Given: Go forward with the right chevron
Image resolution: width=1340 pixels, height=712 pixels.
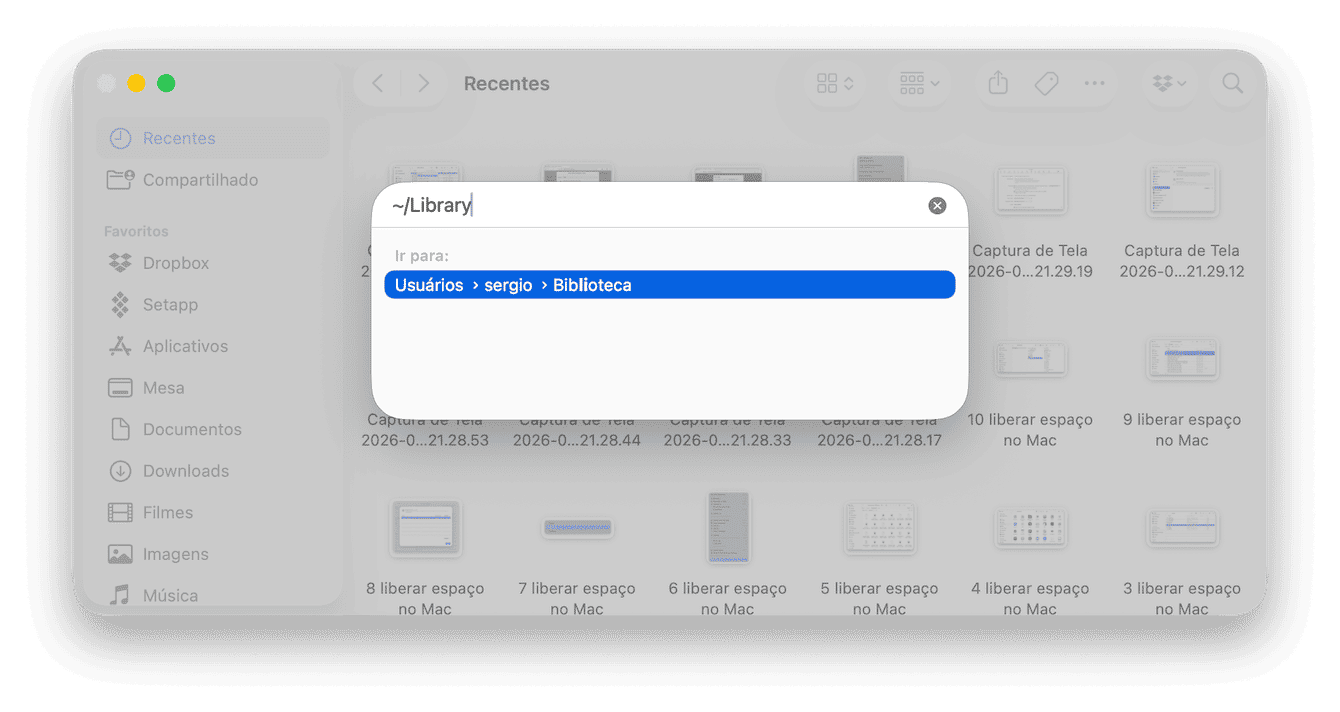Looking at the screenshot, I should 424,84.
